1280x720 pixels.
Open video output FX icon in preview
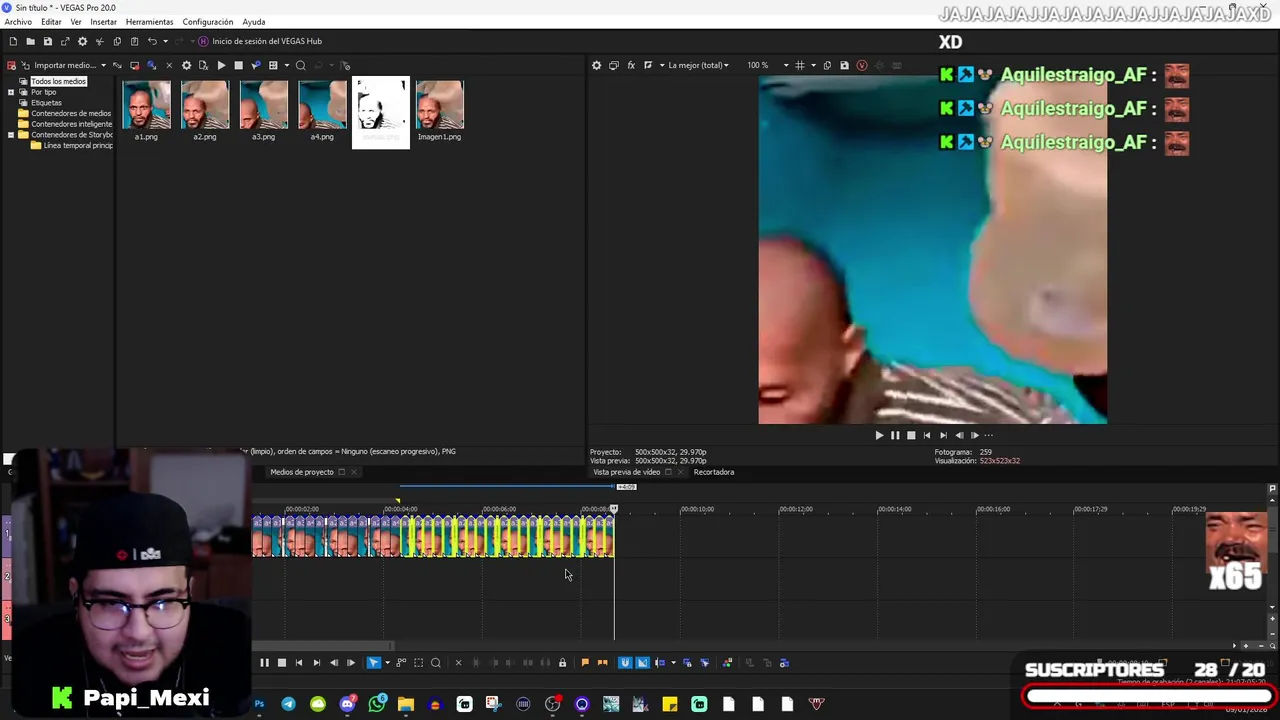(631, 65)
